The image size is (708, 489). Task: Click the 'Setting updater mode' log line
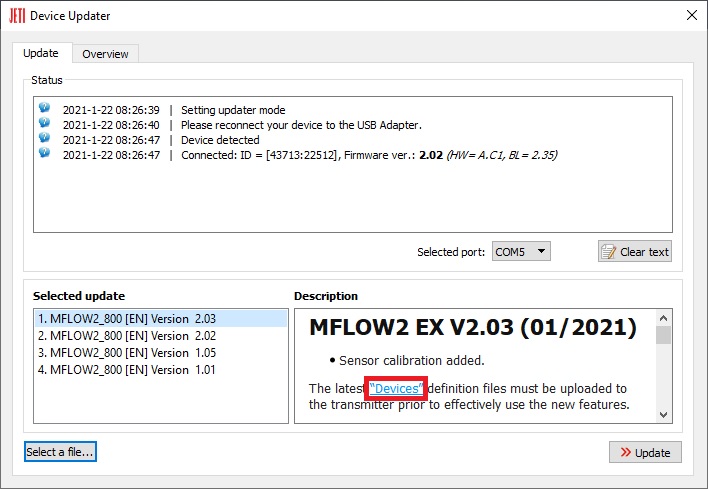click(x=233, y=110)
